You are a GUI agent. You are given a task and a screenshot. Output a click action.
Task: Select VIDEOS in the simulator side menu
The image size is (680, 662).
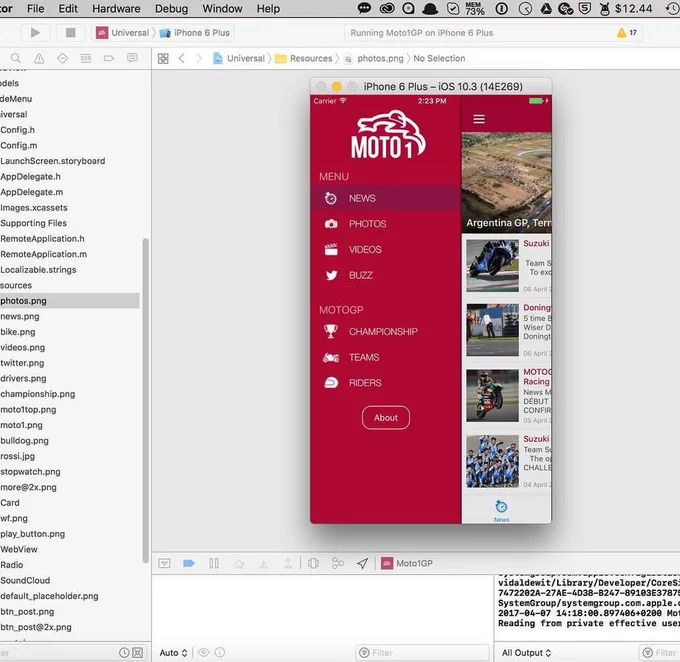point(385,249)
